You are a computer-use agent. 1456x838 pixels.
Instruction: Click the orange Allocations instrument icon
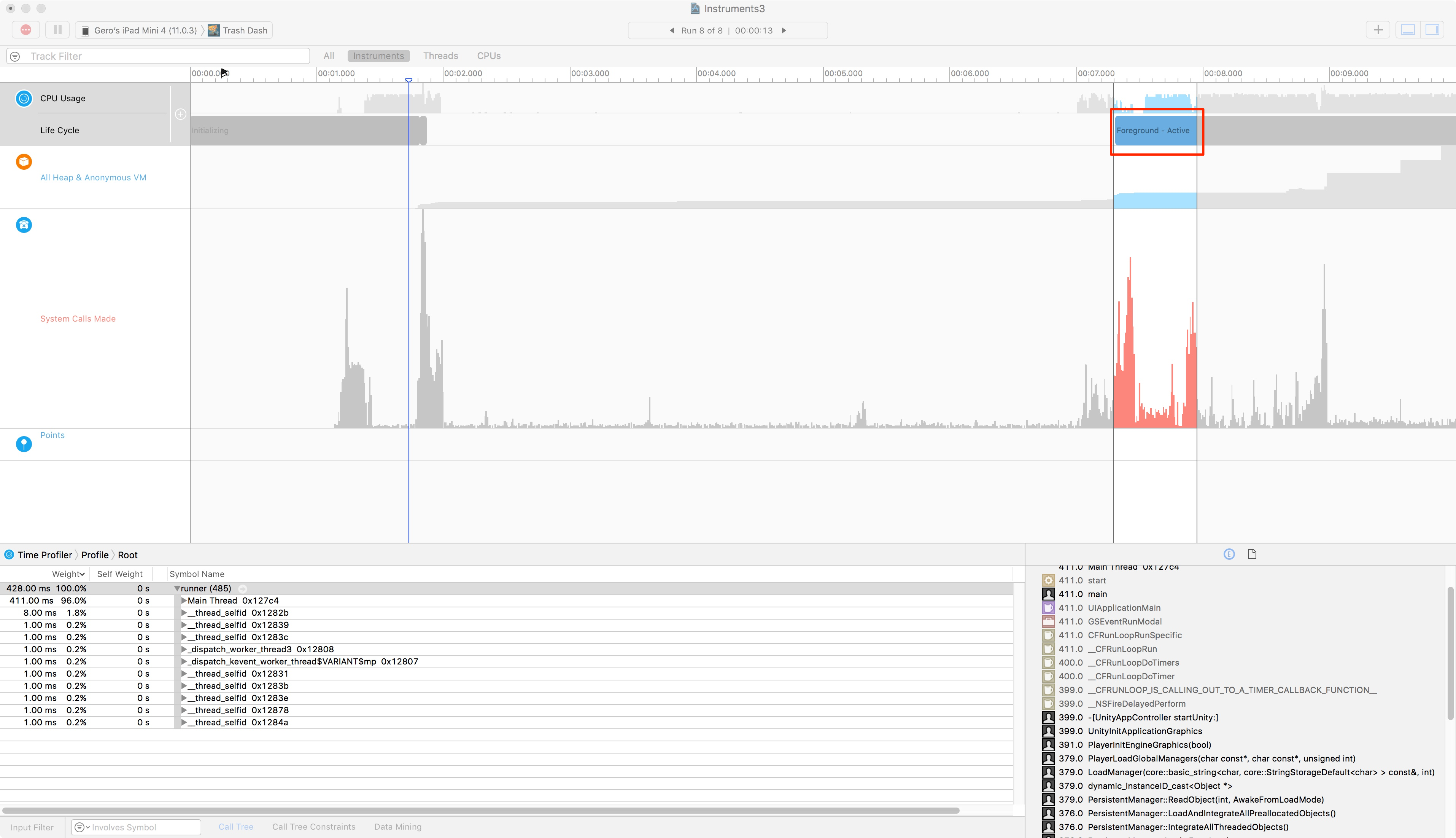click(x=24, y=162)
